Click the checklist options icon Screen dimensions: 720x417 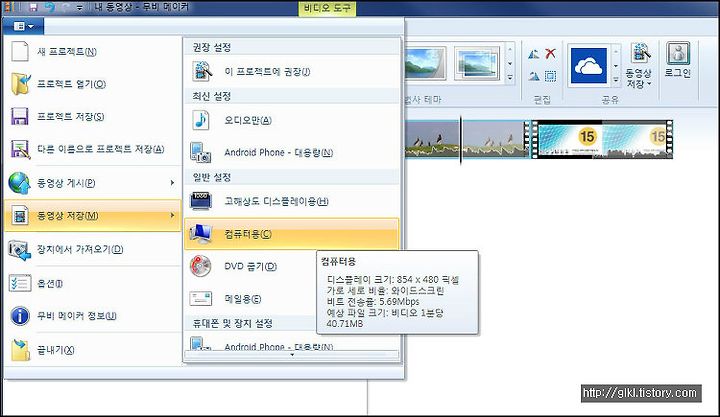(x=20, y=283)
